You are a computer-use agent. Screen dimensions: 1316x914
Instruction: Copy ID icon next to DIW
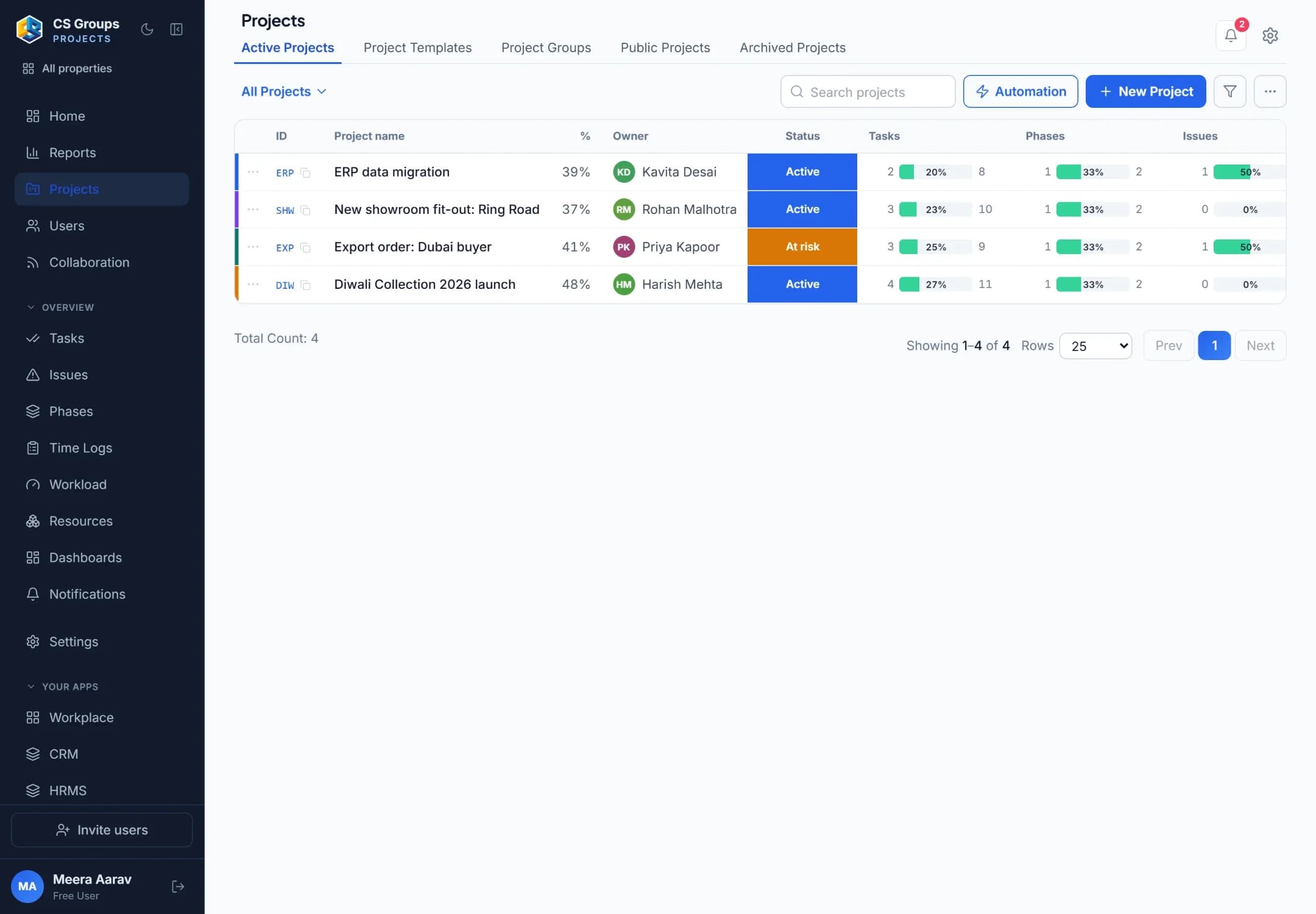coord(305,285)
